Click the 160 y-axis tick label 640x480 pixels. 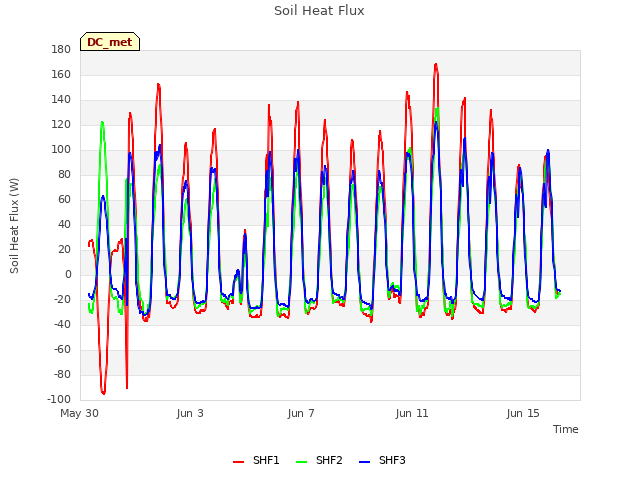click(61, 74)
